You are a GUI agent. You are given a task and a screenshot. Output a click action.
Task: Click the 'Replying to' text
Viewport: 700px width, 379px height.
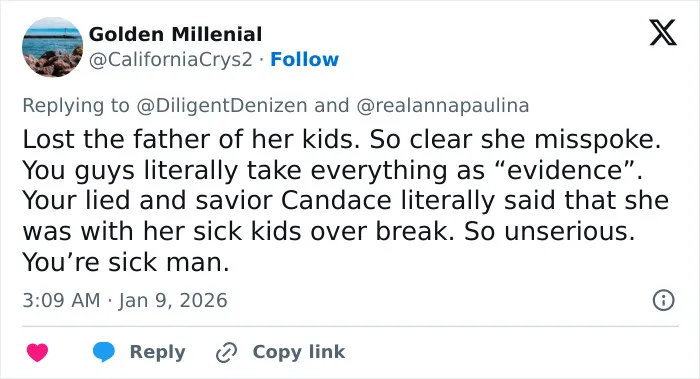point(76,106)
